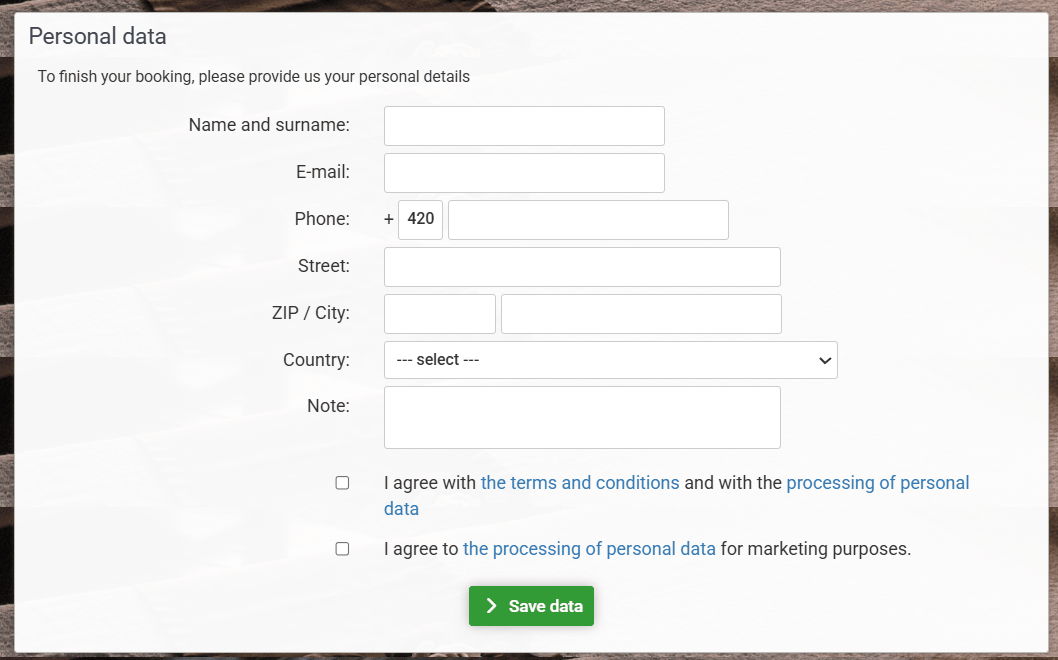Click the ZIP code input box
This screenshot has width=1058, height=660.
(440, 314)
